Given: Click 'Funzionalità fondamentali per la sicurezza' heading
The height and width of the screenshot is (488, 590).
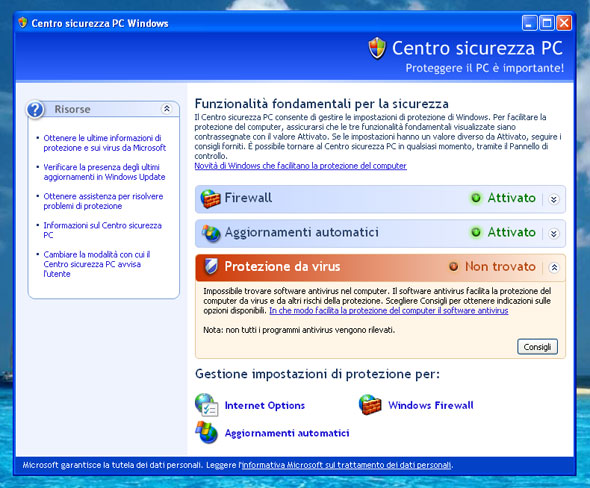Looking at the screenshot, I should (x=322, y=103).
